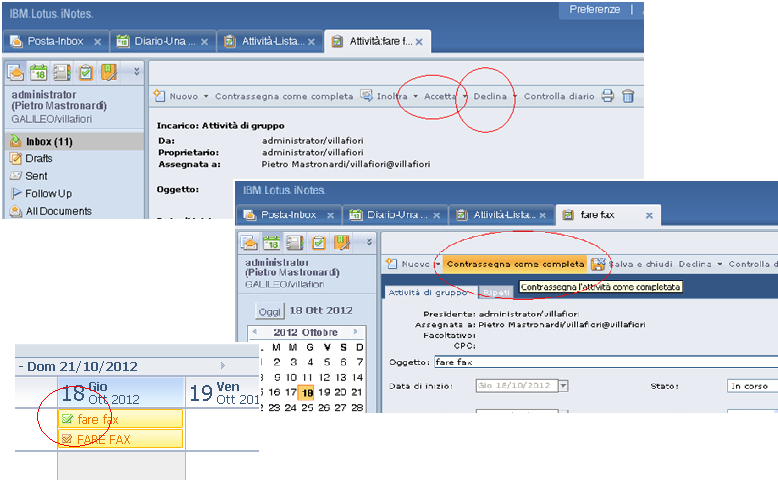778x480 pixels.
Task: Open To Do icon in upper window sidebar toolbar
Action: [x=85, y=72]
